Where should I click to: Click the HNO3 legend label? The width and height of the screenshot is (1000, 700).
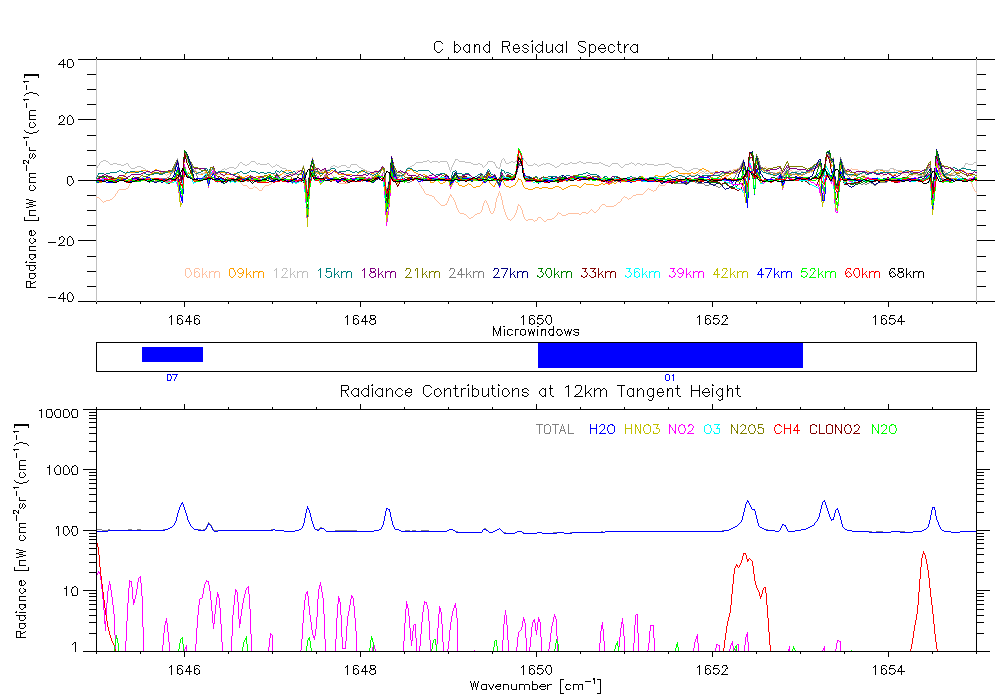tap(642, 430)
